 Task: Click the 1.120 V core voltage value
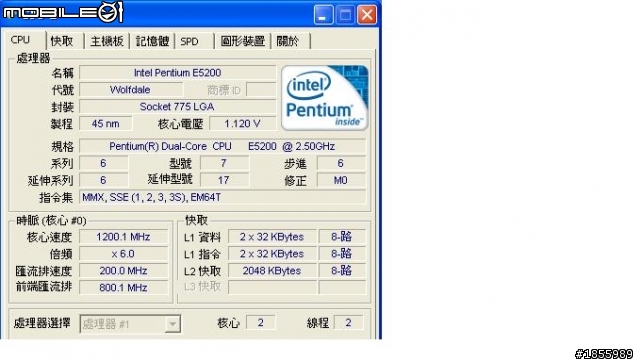coord(242,124)
